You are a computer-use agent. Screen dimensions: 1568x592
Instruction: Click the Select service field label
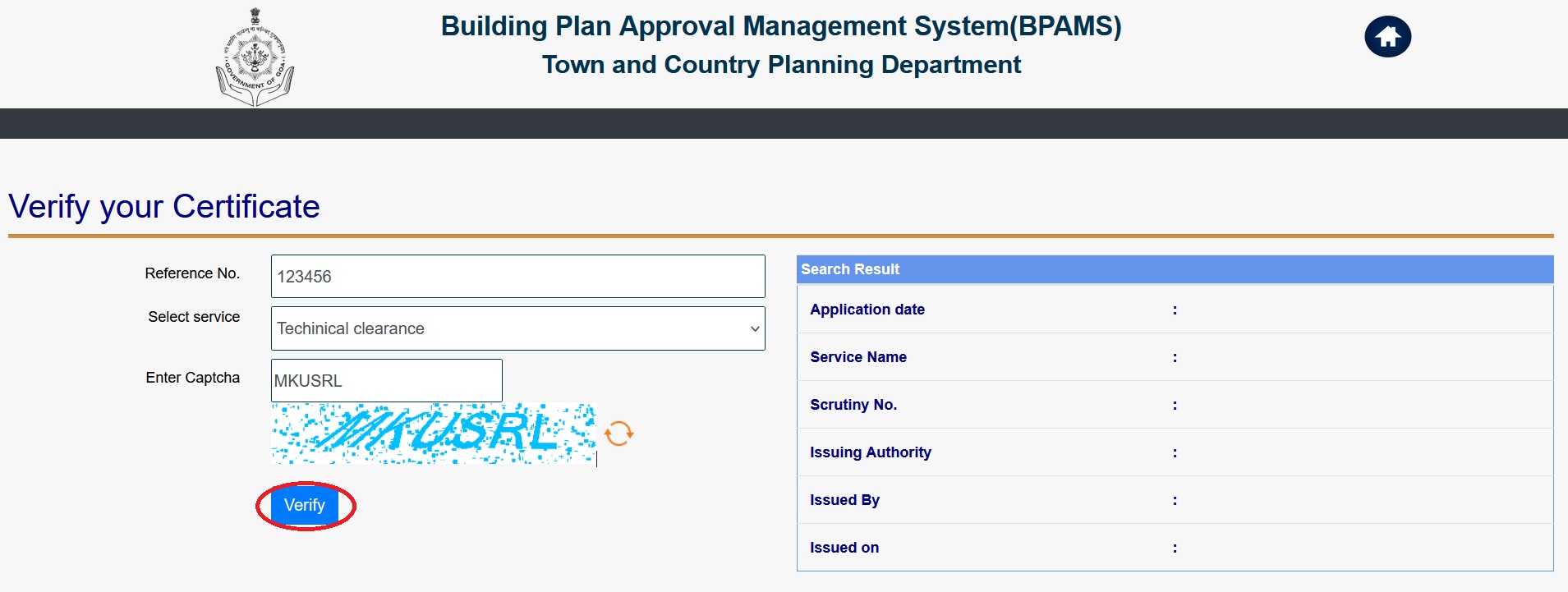click(x=194, y=317)
